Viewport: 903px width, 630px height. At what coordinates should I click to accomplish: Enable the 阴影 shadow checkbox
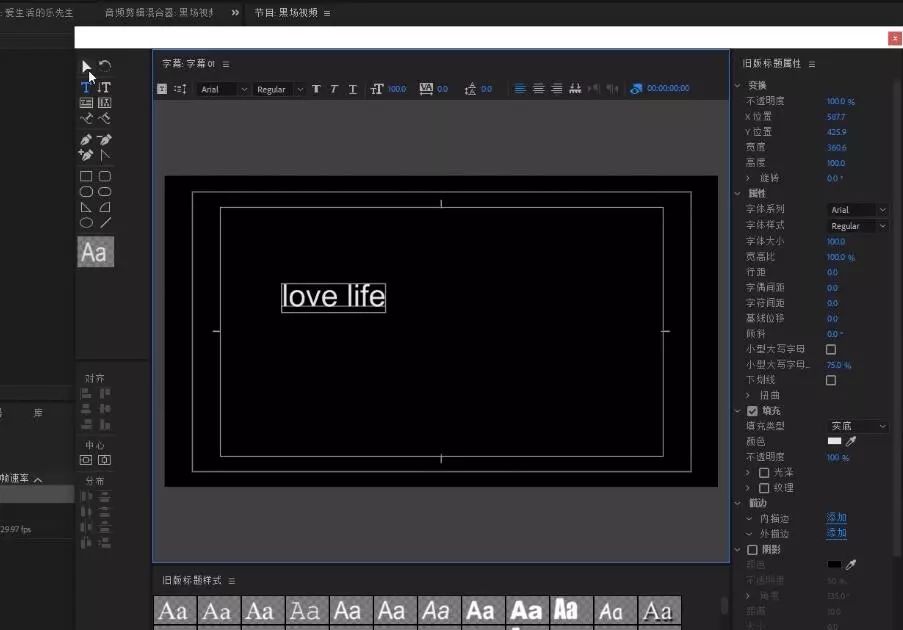point(752,549)
